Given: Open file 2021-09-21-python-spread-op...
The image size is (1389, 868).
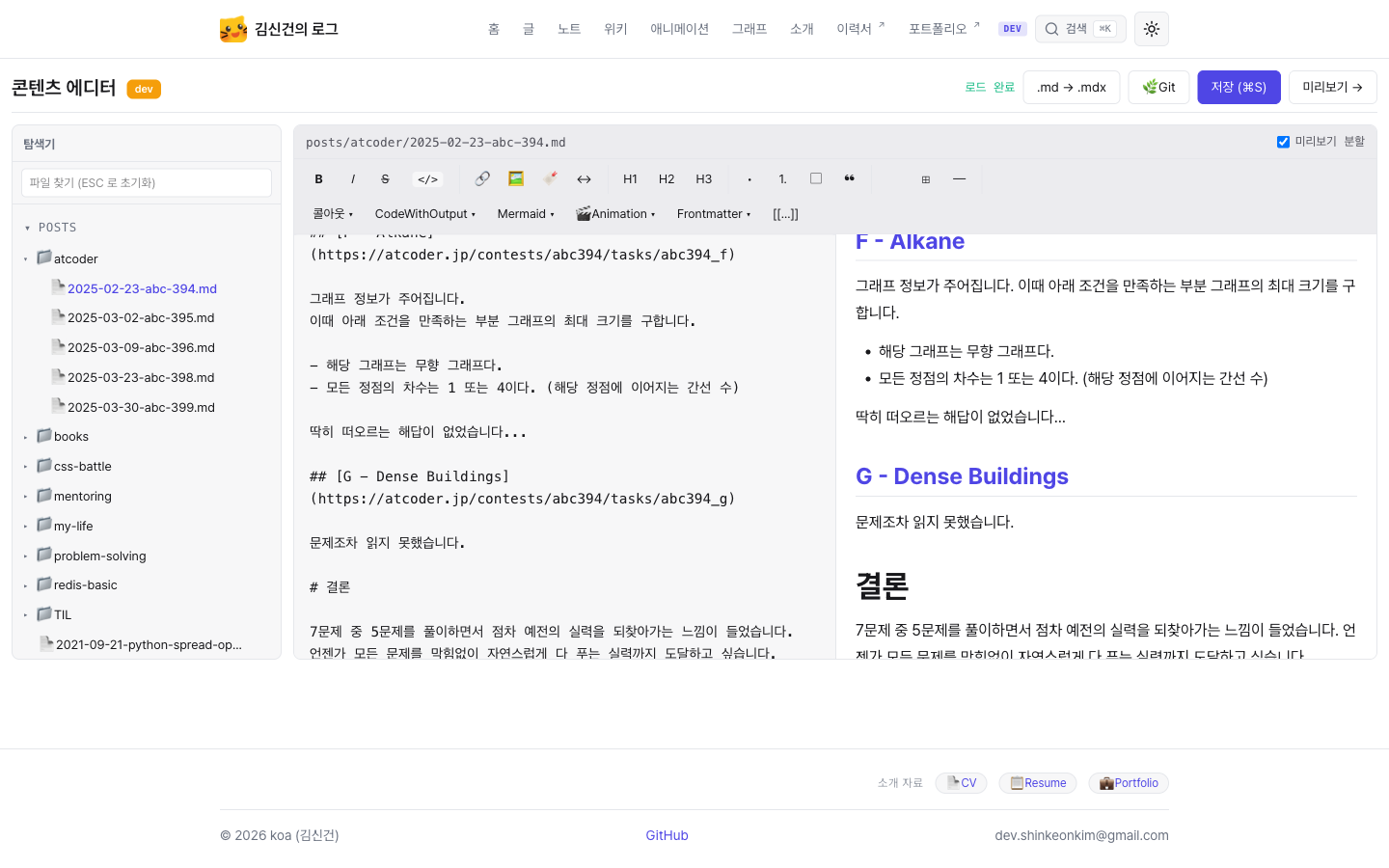Looking at the screenshot, I should pos(141,644).
